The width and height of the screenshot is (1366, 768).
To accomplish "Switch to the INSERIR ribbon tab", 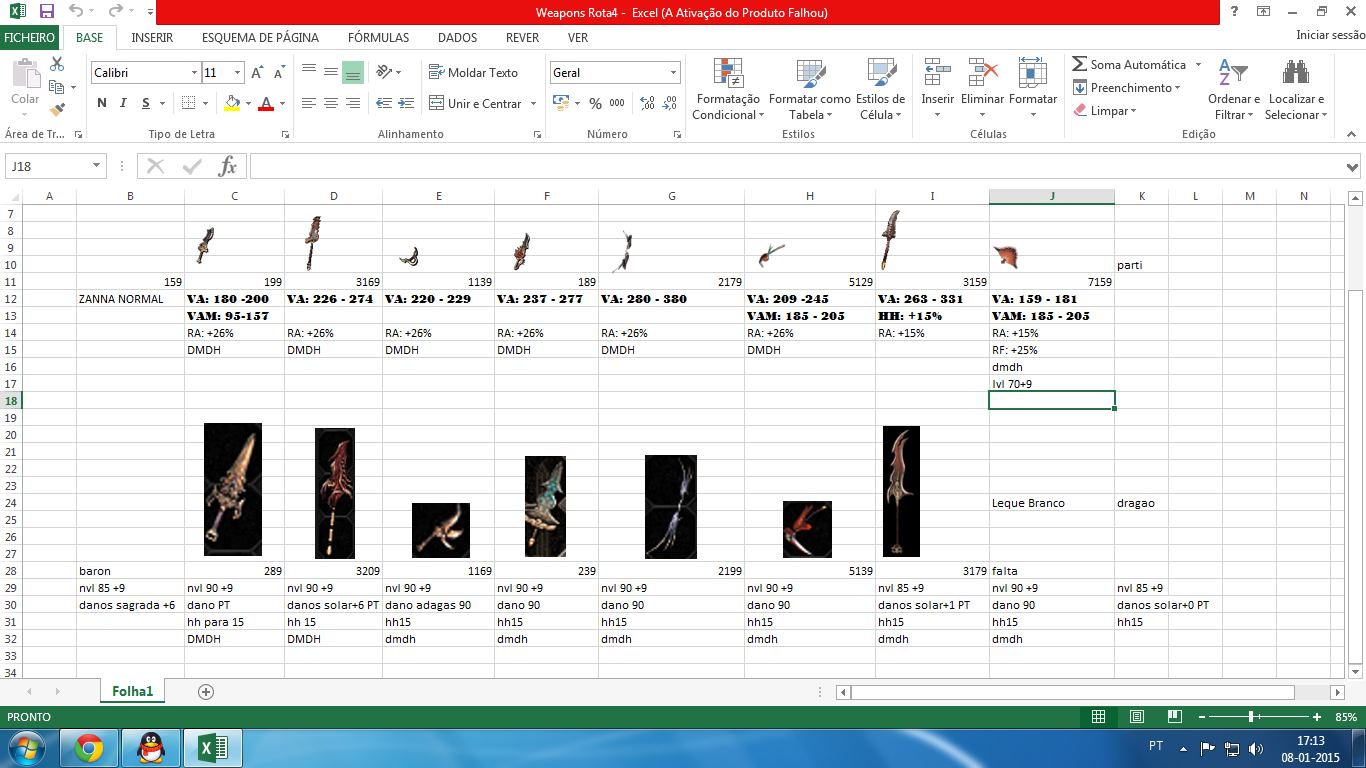I will point(152,38).
